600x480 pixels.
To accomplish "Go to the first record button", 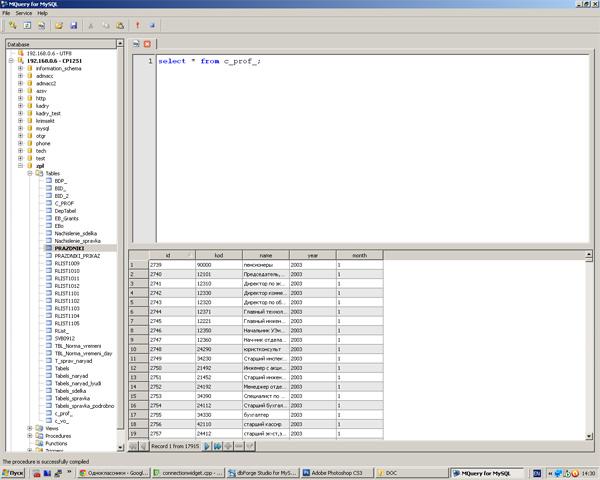I will [133, 446].
